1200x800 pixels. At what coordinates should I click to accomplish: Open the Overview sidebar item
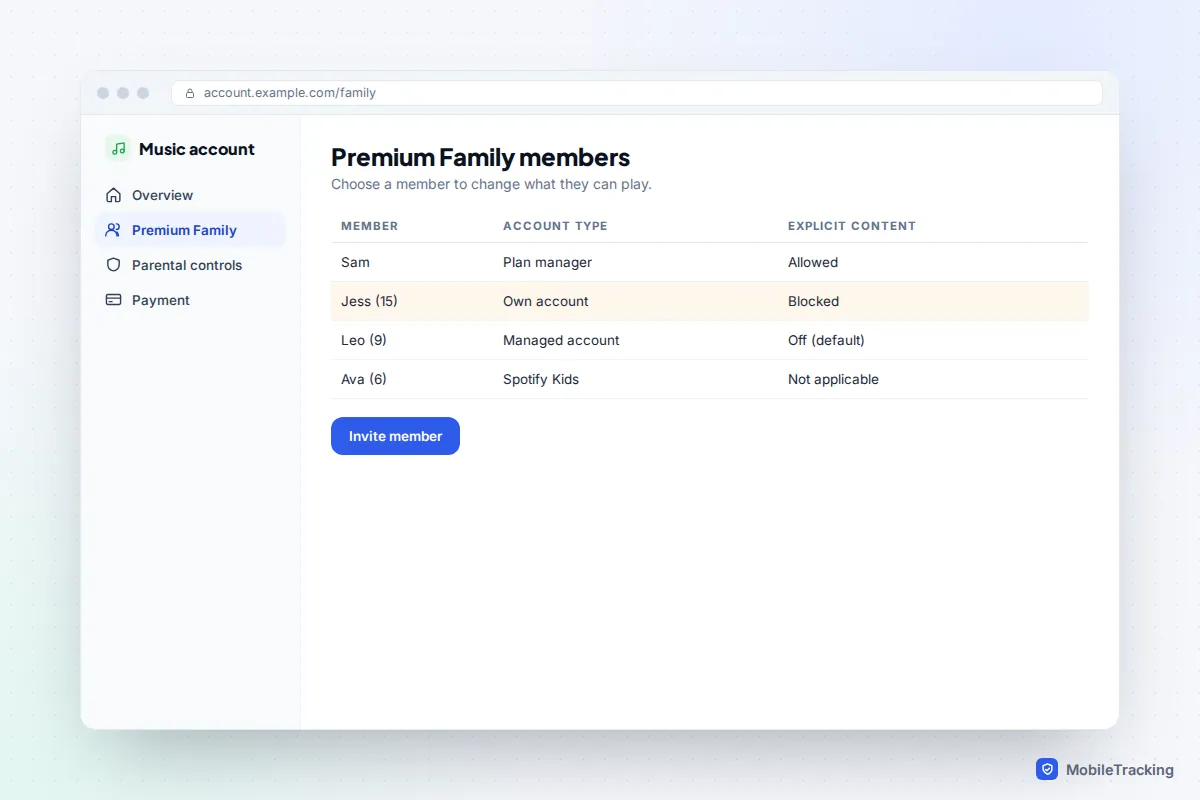pos(190,195)
